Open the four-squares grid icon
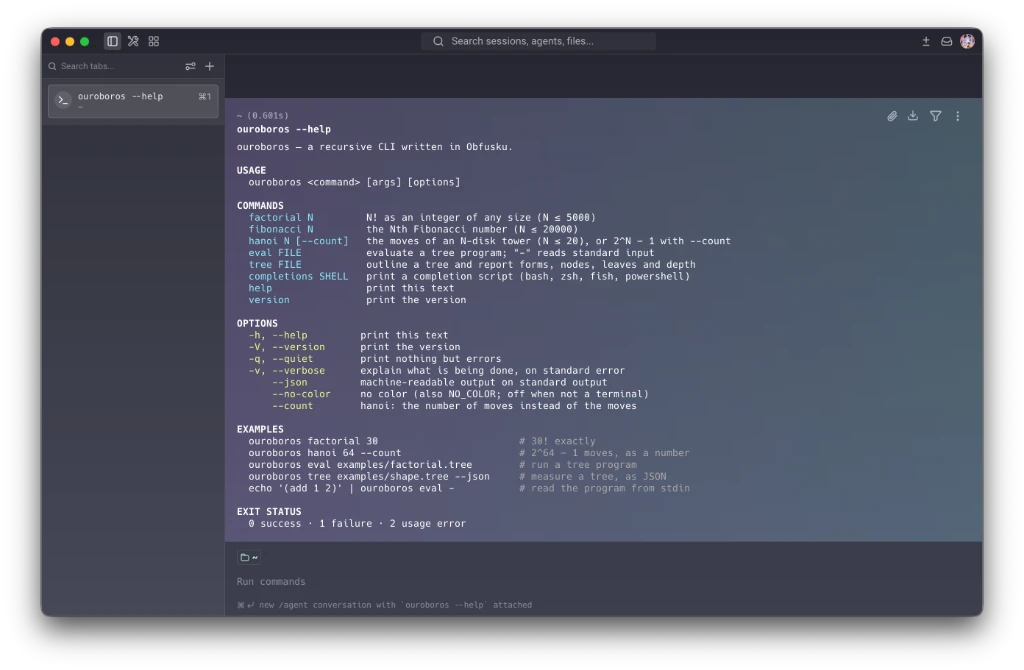The width and height of the screenshot is (1024, 670). (x=154, y=41)
